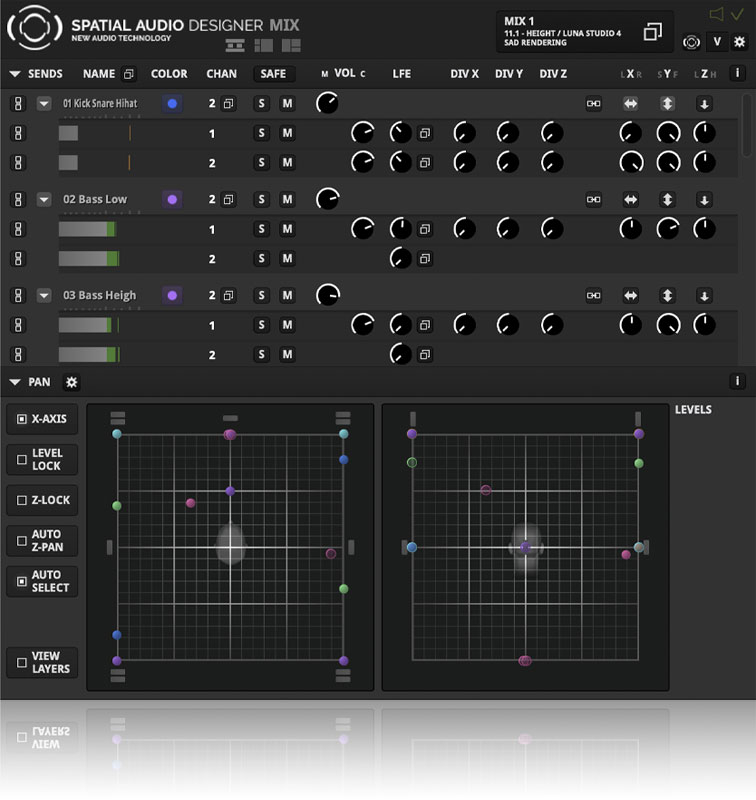Viewport: 756px width, 800px height.
Task: Click SENDS section info icon
Action: [738, 73]
